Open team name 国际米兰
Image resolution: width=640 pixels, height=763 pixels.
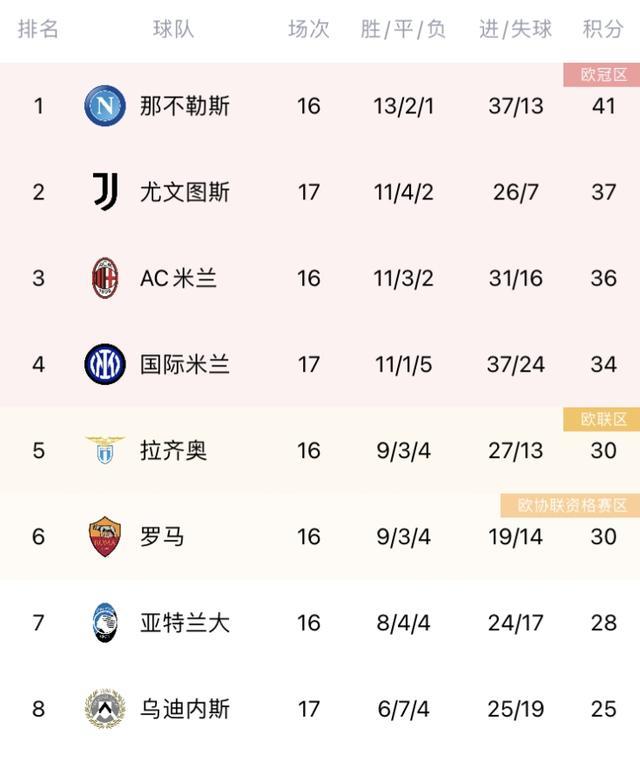(x=184, y=364)
